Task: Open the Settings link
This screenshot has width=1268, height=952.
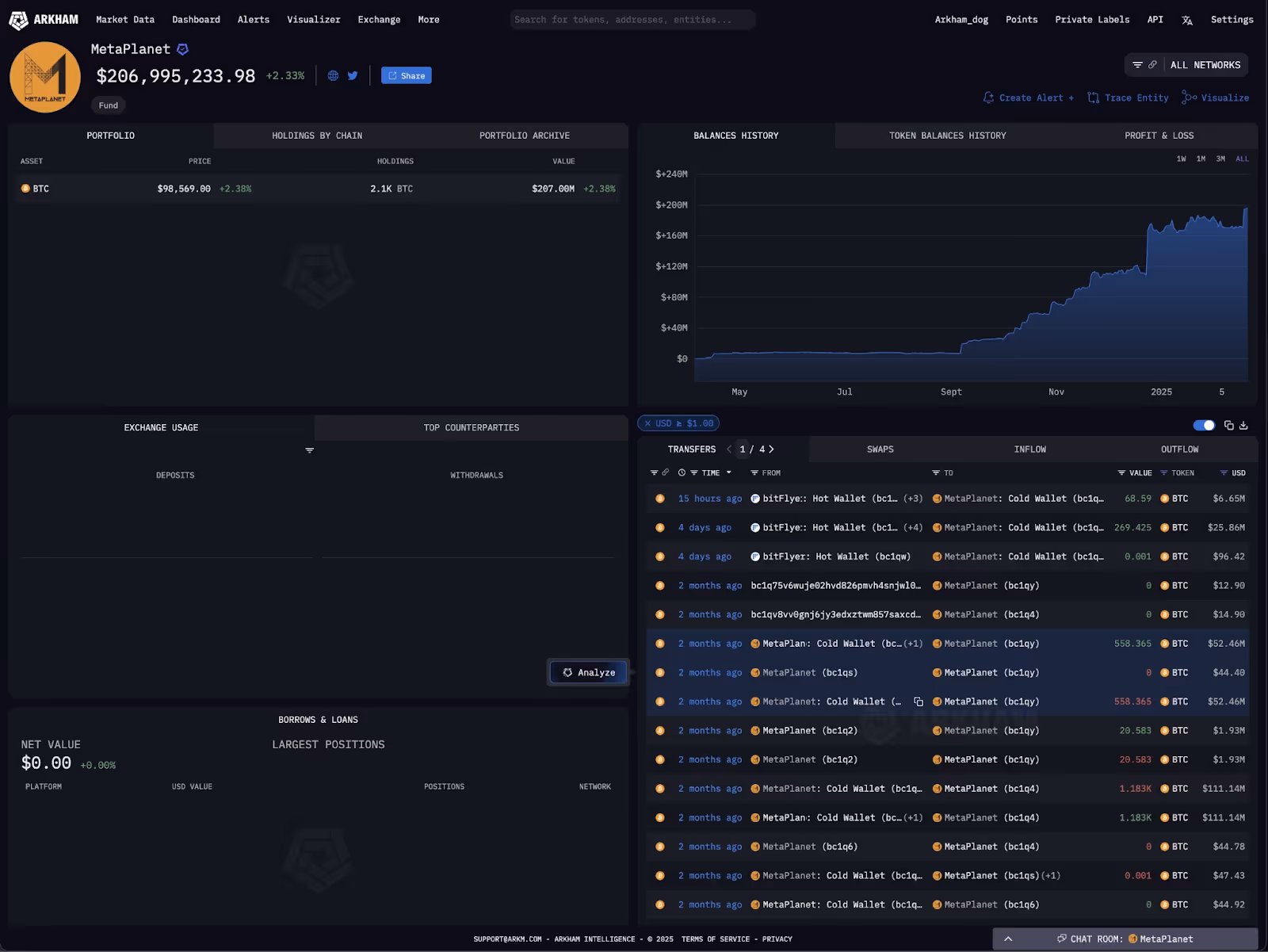Action: tap(1232, 20)
